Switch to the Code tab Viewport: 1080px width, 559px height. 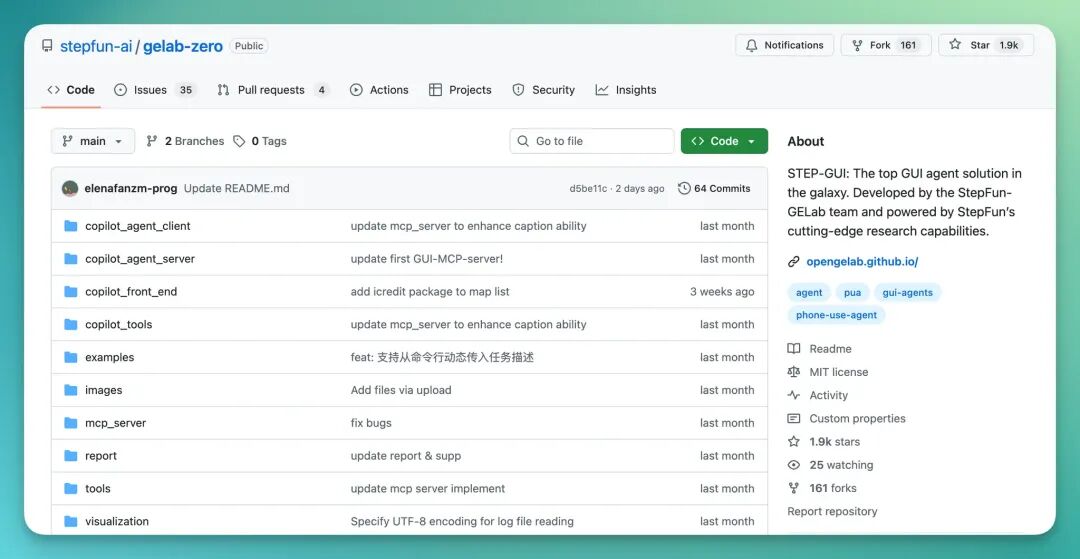[x=71, y=89]
